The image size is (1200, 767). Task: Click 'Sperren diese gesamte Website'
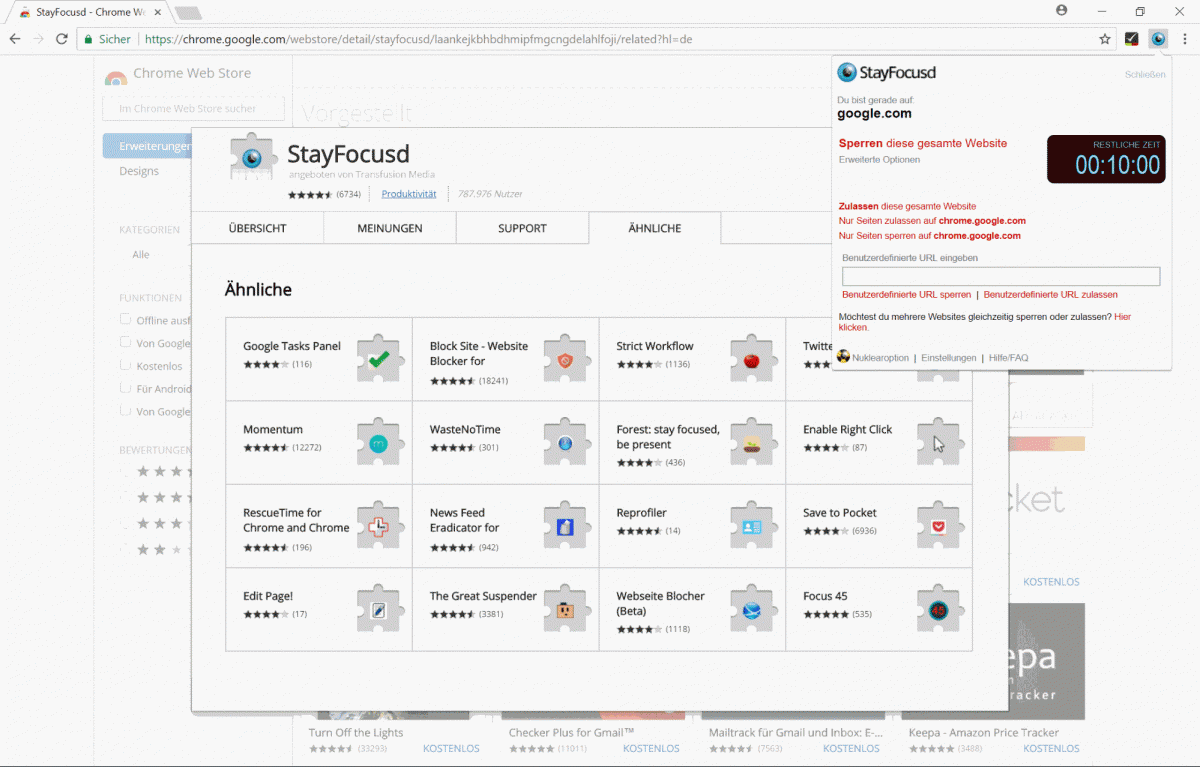[x=923, y=143]
